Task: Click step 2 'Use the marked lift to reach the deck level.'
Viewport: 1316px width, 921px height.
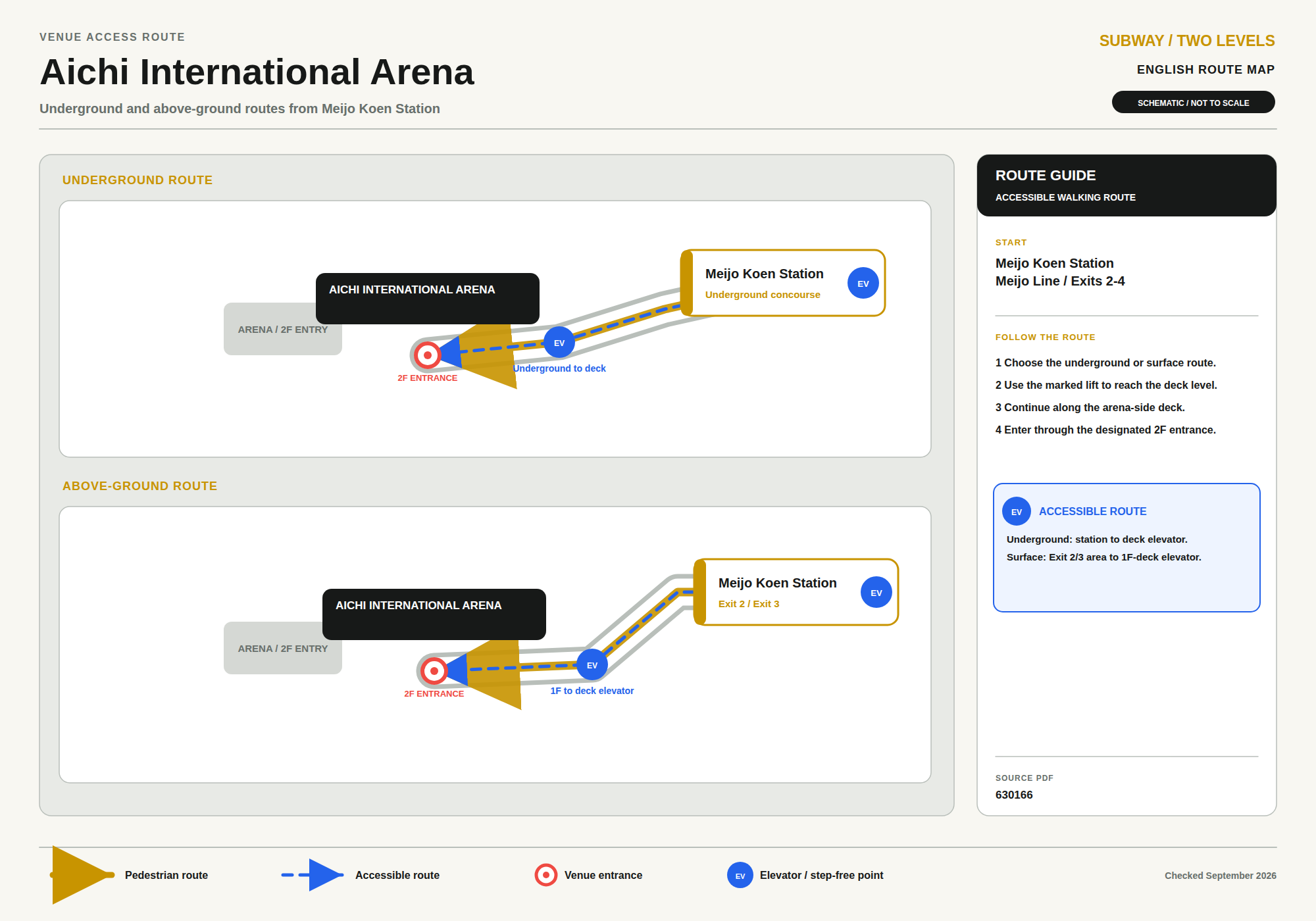Action: (1106, 385)
